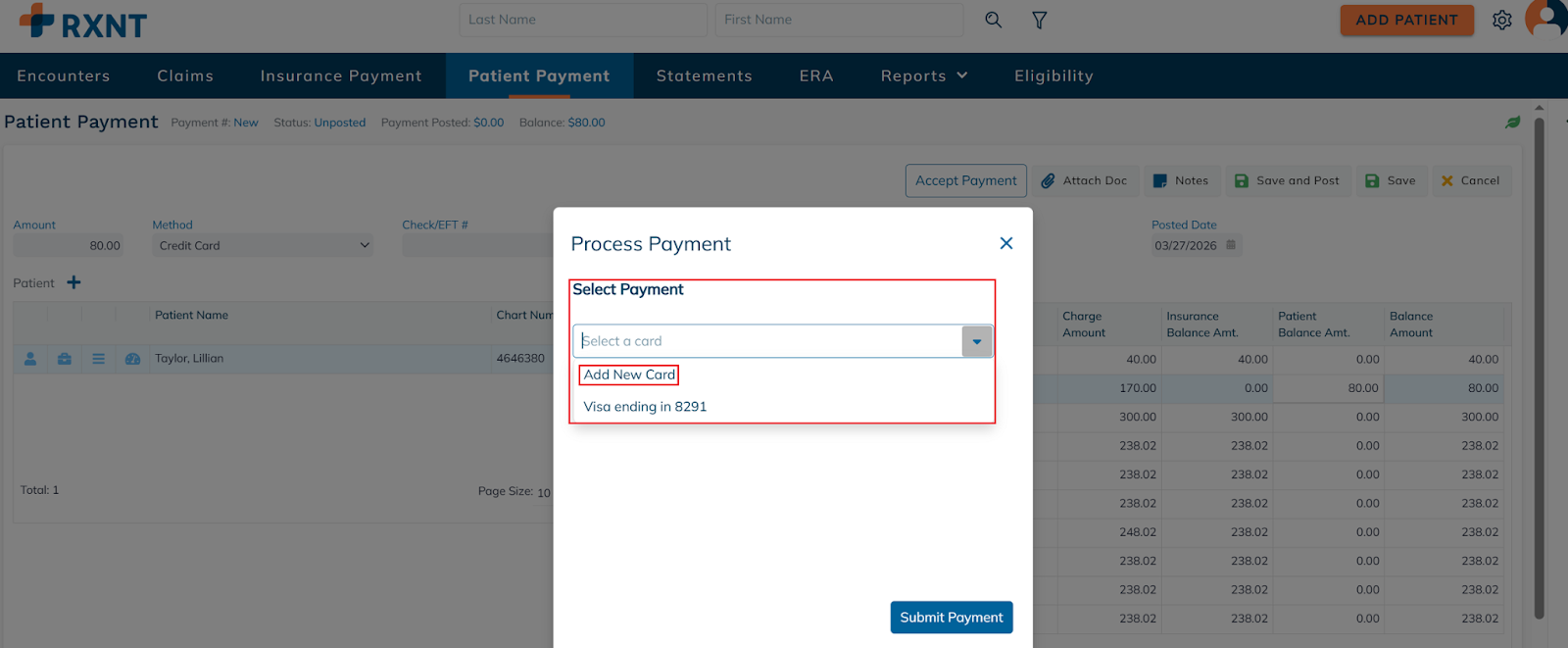Click the plus icon beside Patient
The height and width of the screenshot is (648, 1568).
(x=74, y=282)
